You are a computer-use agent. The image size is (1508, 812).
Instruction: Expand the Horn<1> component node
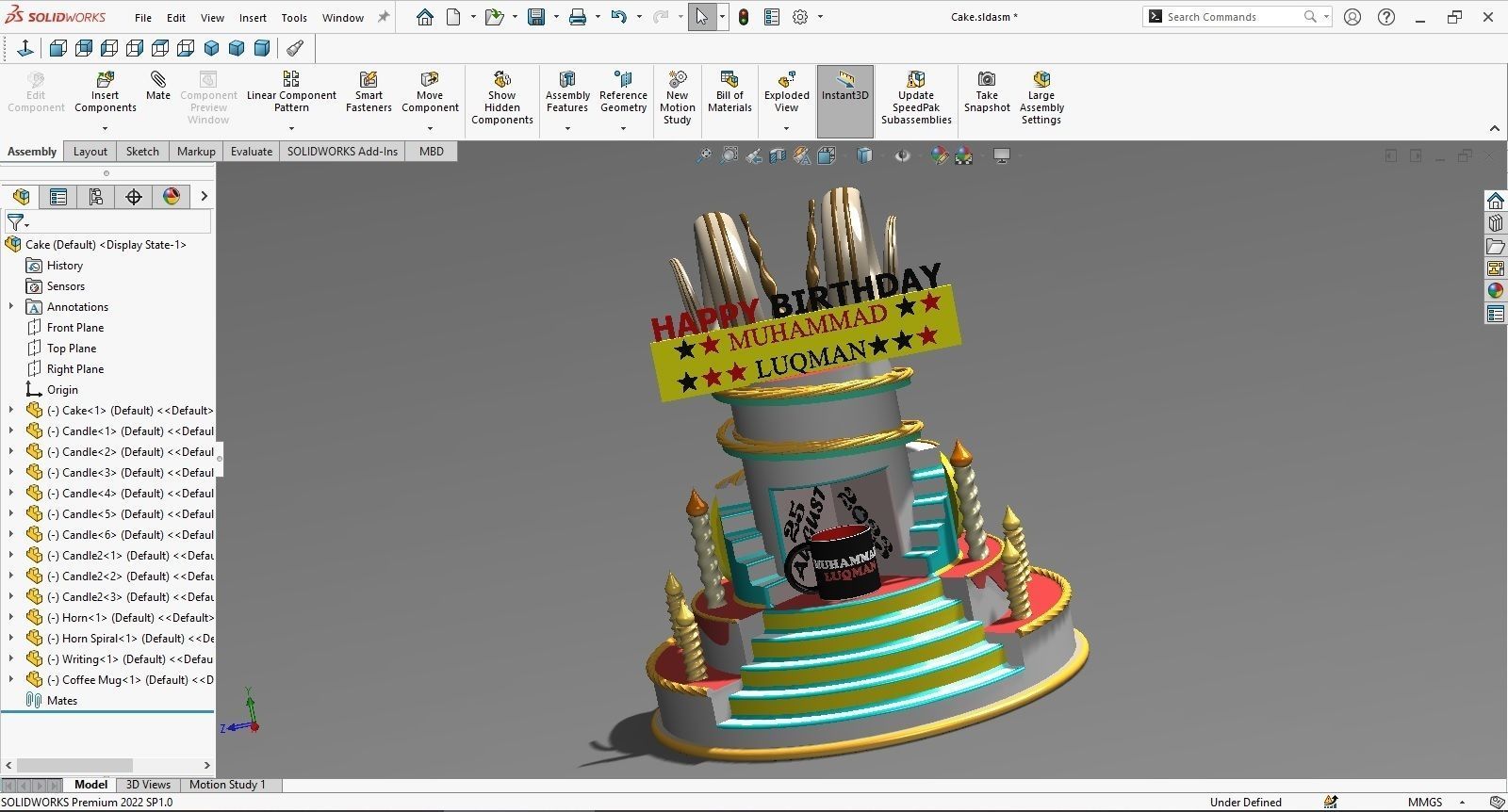(11, 617)
